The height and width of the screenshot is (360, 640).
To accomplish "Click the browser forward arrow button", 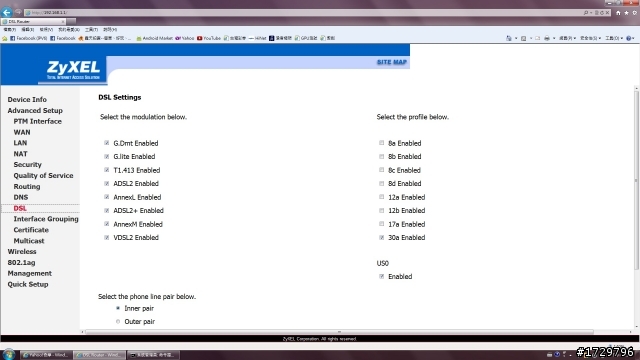I will click(18, 13).
